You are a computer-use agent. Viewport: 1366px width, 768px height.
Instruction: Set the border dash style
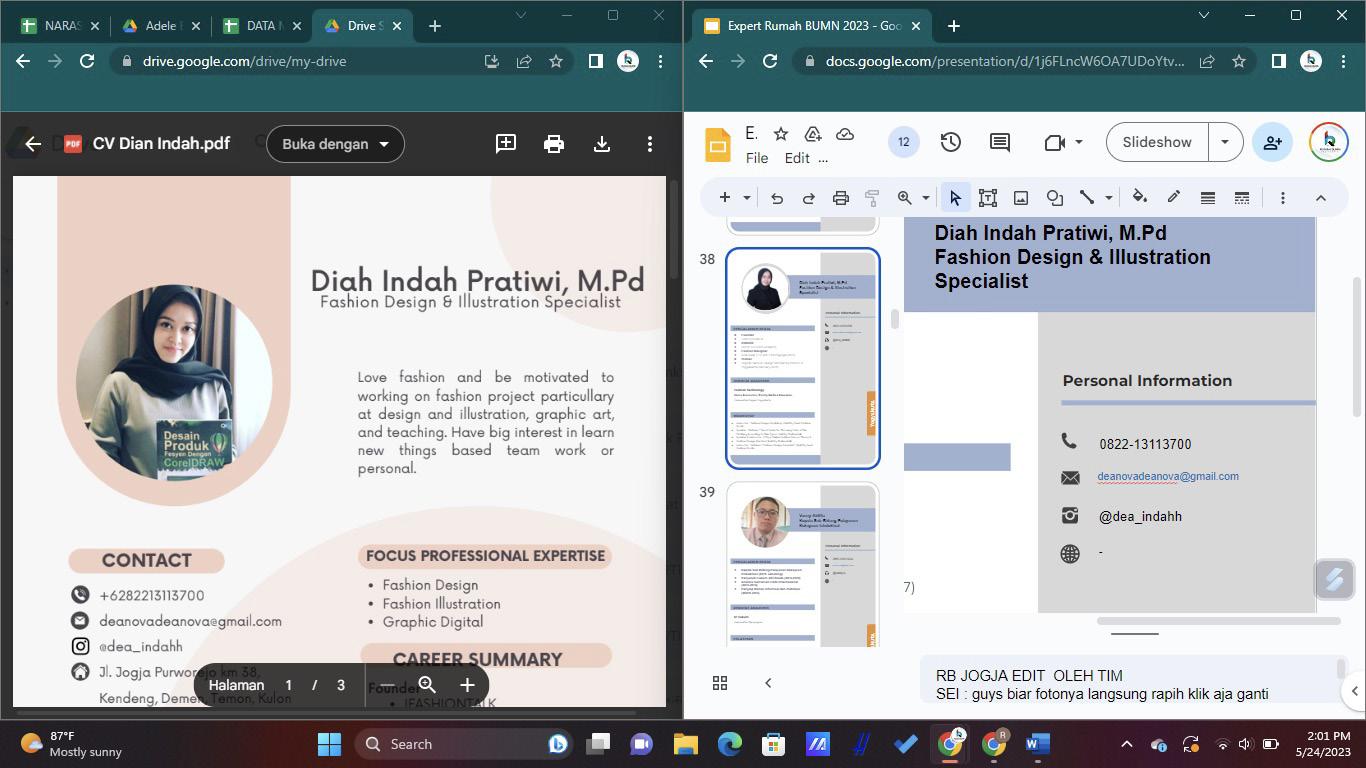[1242, 198]
